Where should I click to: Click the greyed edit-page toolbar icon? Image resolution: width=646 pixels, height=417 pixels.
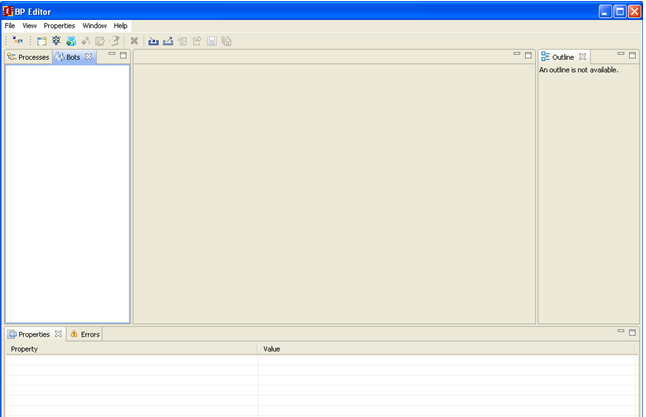pyautogui.click(x=100, y=41)
